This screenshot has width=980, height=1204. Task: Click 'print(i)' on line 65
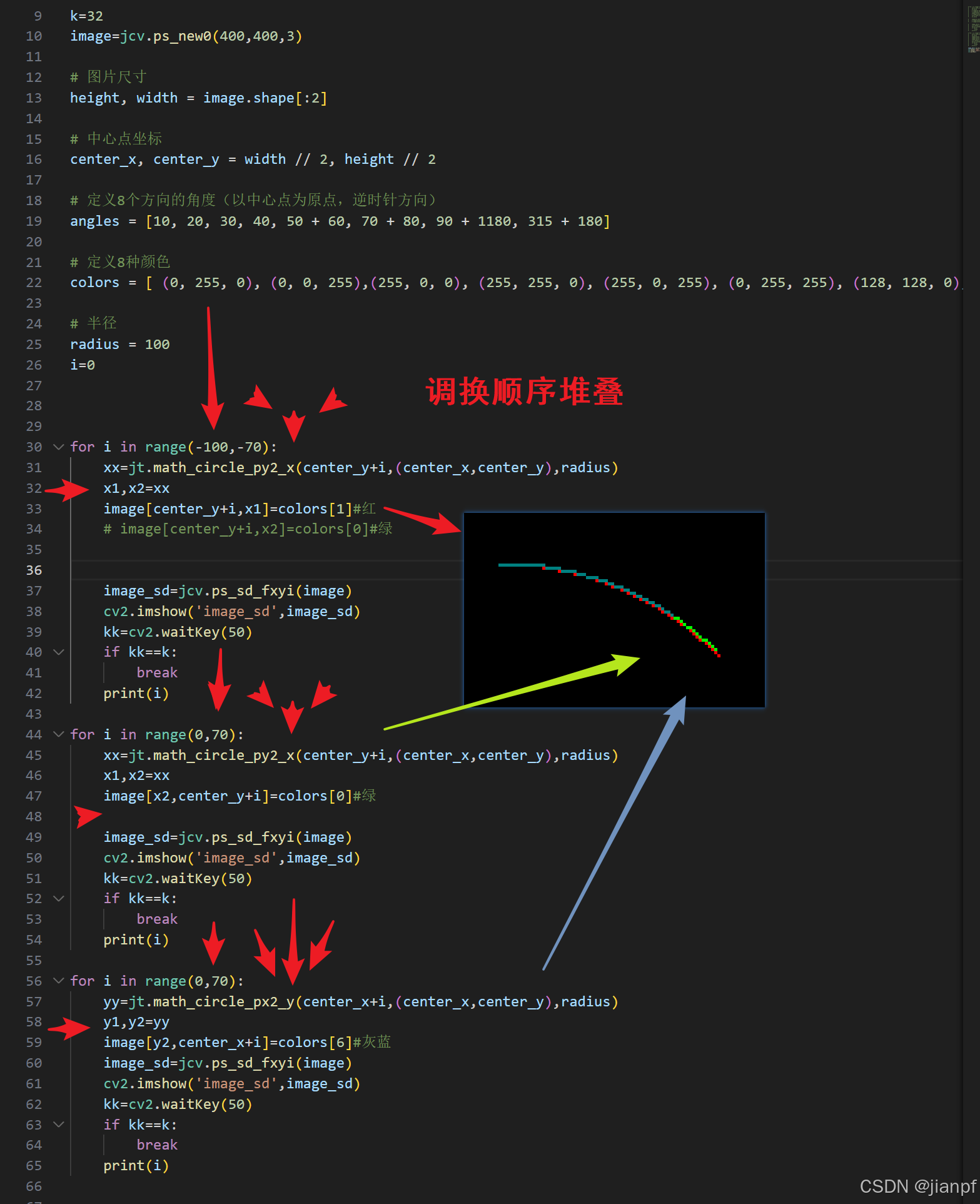pos(136,1165)
